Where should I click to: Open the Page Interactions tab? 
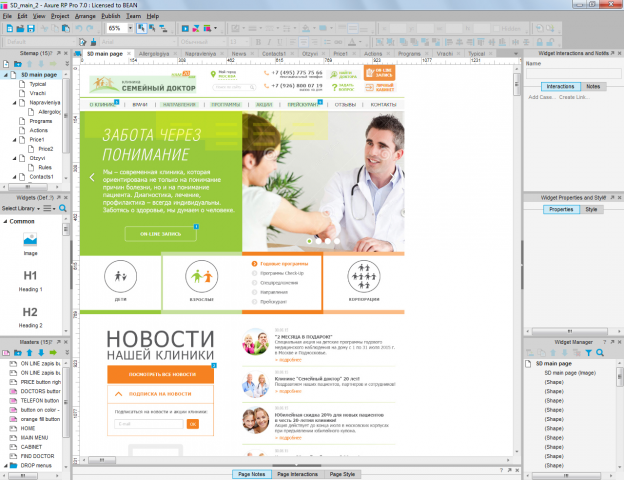click(x=297, y=474)
